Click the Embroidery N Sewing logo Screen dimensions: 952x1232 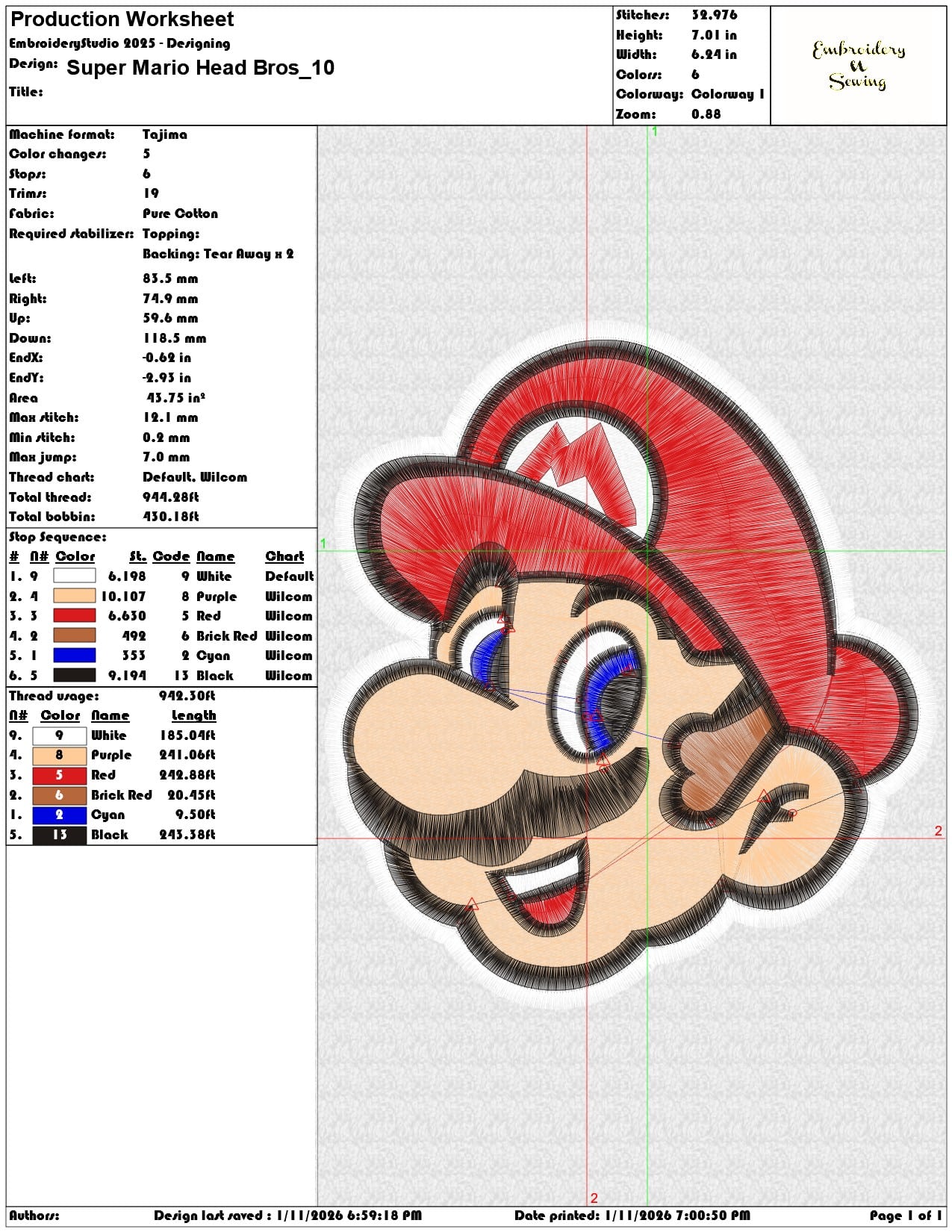859,65
